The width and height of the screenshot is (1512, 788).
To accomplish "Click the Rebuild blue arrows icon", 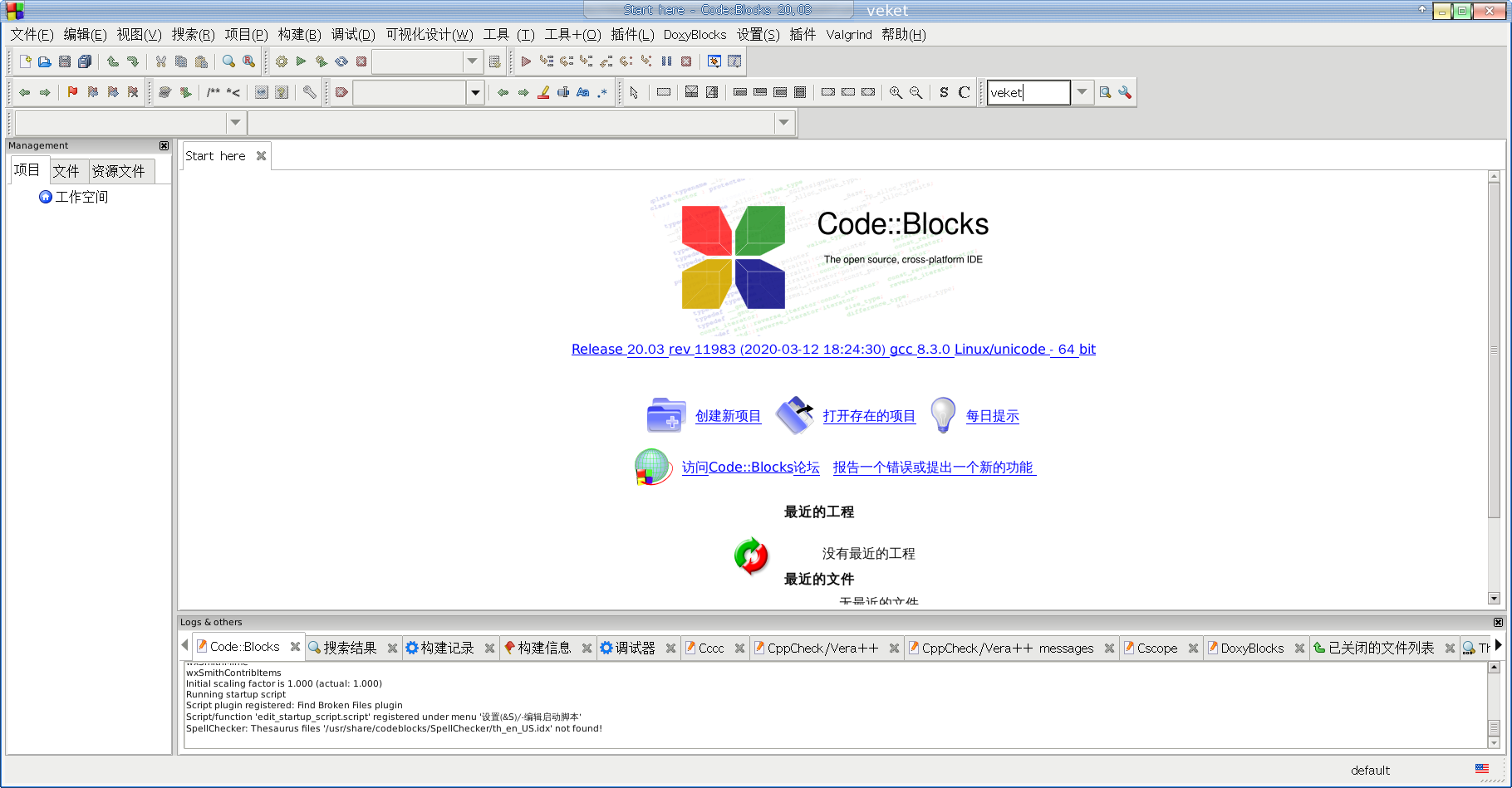I will tap(341, 61).
